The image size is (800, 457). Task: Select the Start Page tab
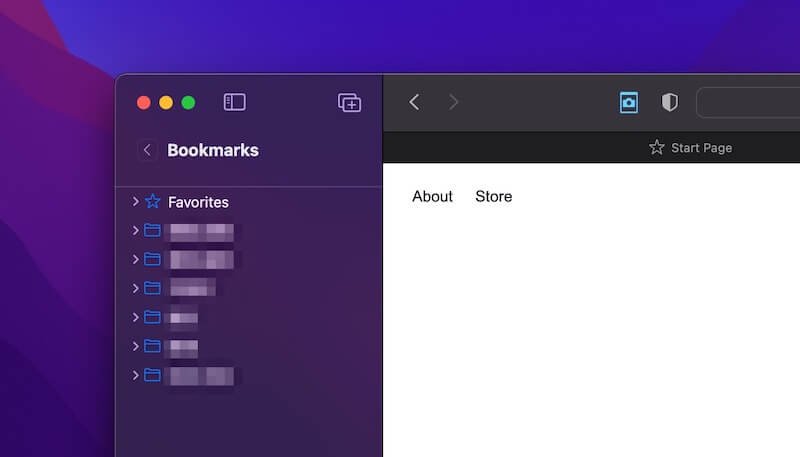pyautogui.click(x=691, y=148)
